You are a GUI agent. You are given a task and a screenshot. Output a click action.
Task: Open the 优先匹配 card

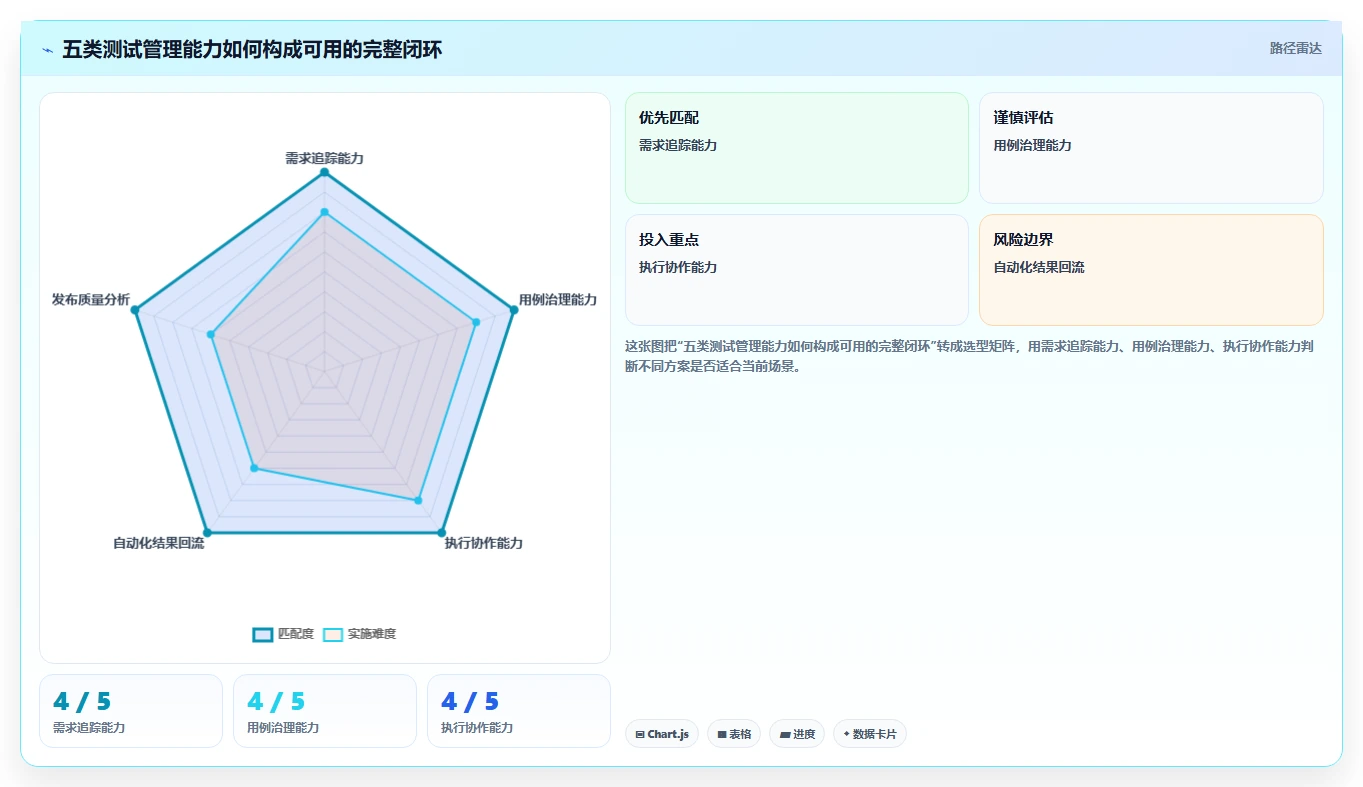pyautogui.click(x=797, y=148)
